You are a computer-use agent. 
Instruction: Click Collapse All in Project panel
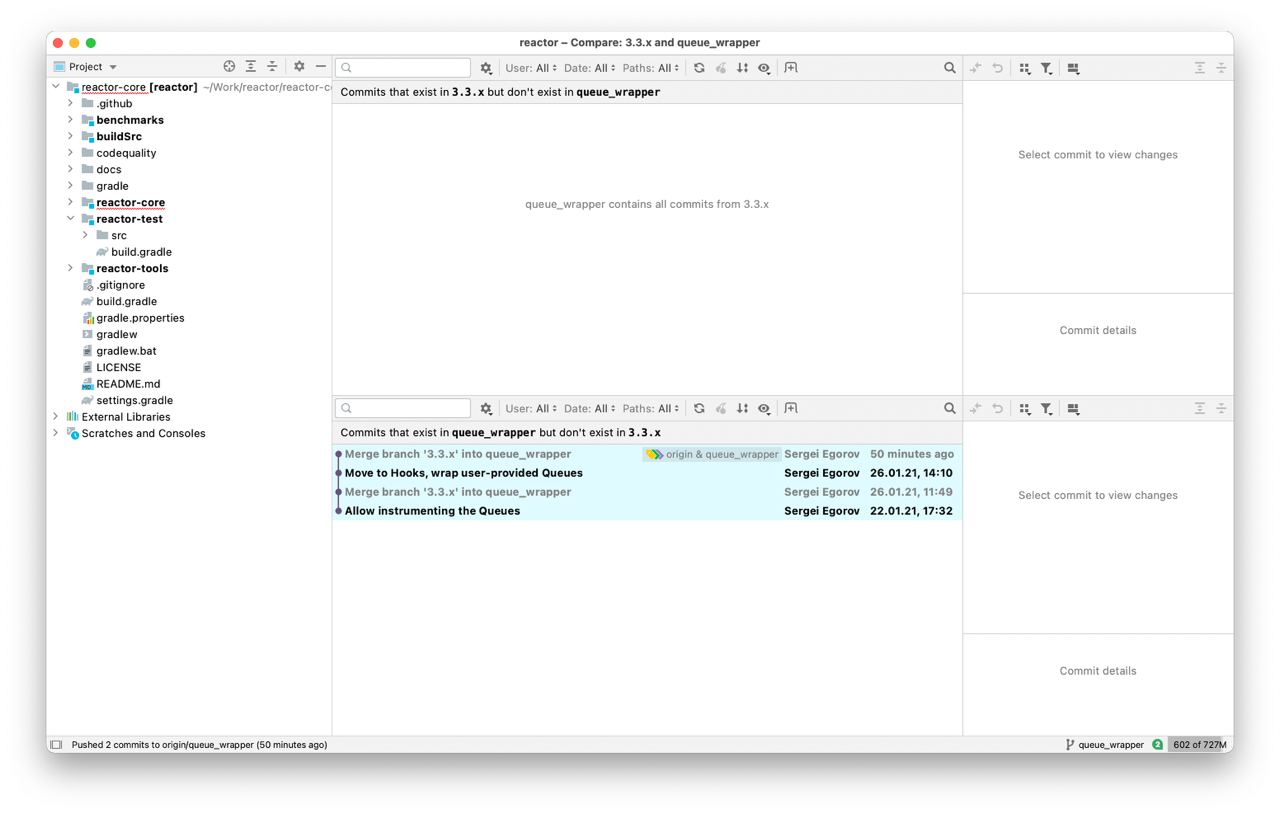pos(272,67)
